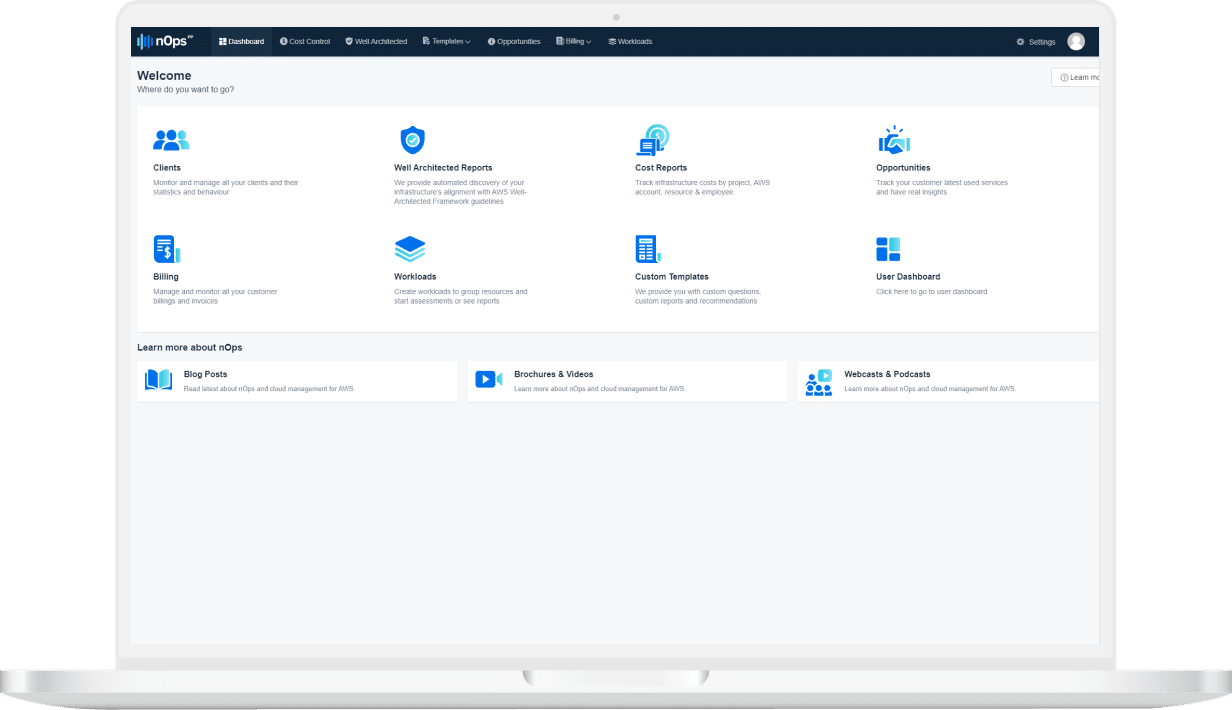The image size is (1232, 710).
Task: Click the Billing invoice icon
Action: tap(166, 249)
